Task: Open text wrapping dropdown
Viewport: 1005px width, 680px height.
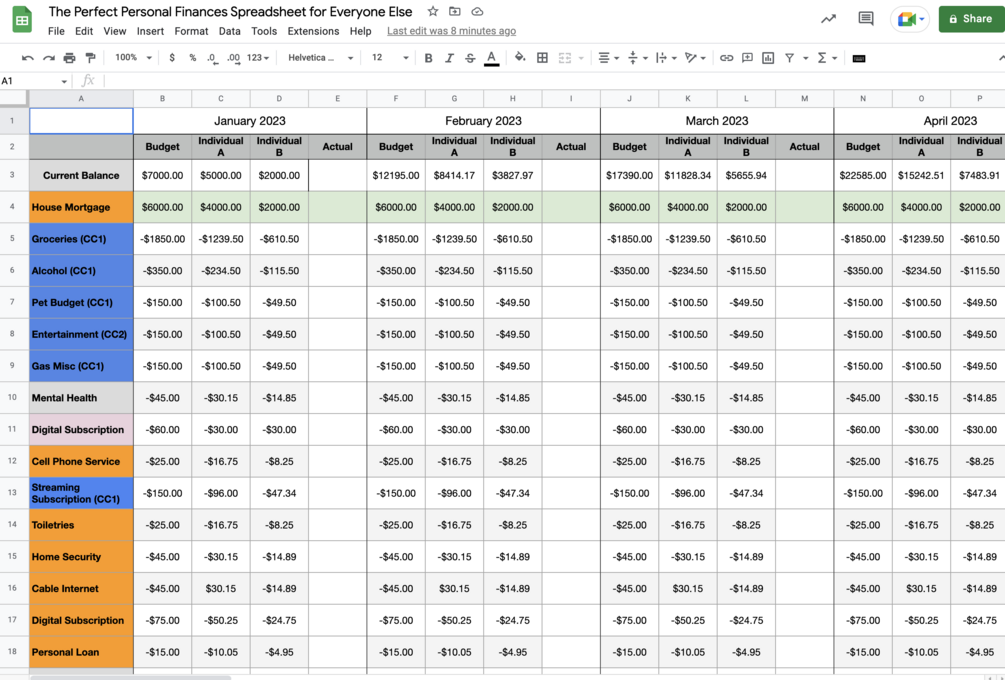Action: click(666, 58)
